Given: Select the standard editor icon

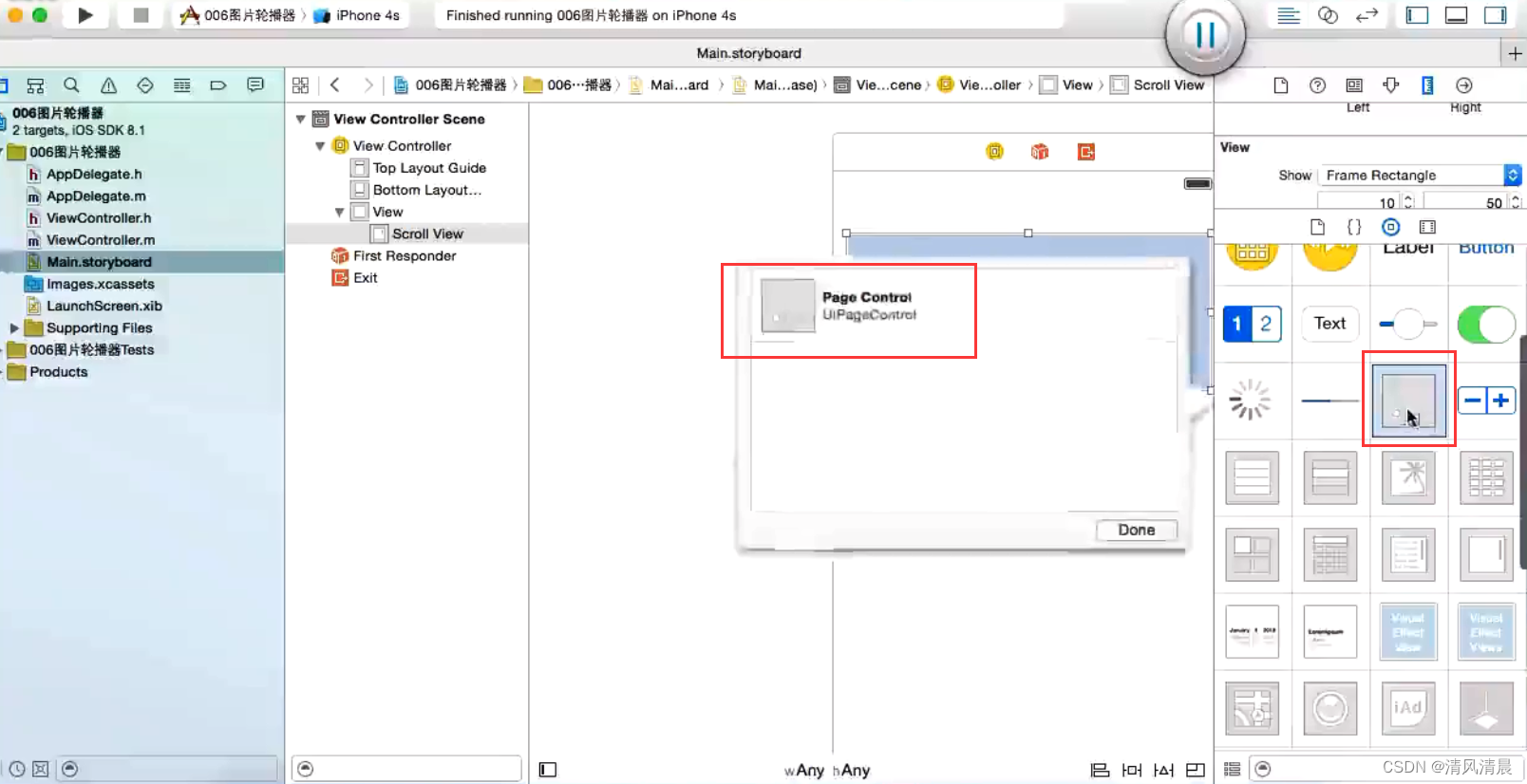Looking at the screenshot, I should point(1288,15).
